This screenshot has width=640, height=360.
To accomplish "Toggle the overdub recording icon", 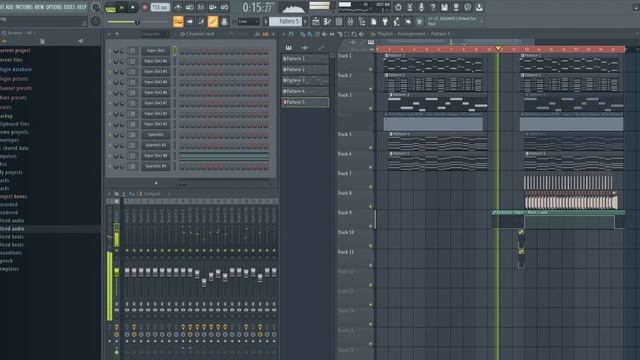I will [x=213, y=7].
